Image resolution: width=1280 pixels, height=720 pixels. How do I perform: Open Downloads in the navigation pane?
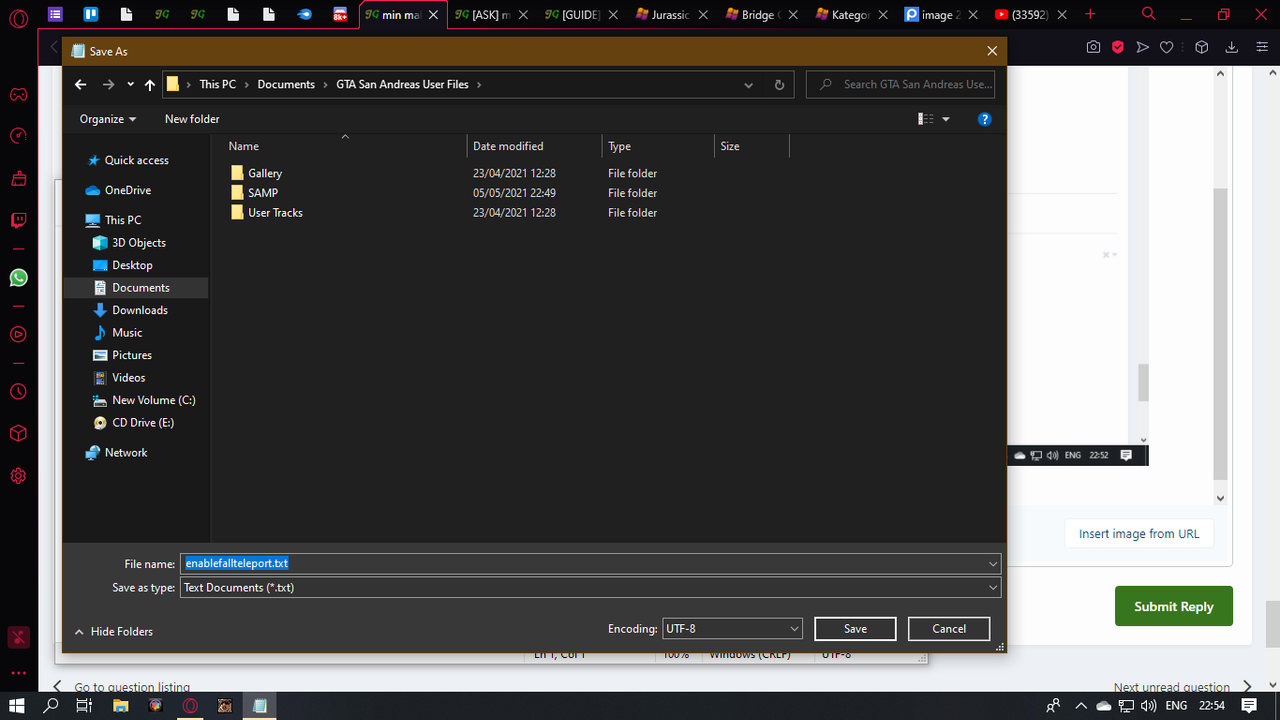point(140,310)
